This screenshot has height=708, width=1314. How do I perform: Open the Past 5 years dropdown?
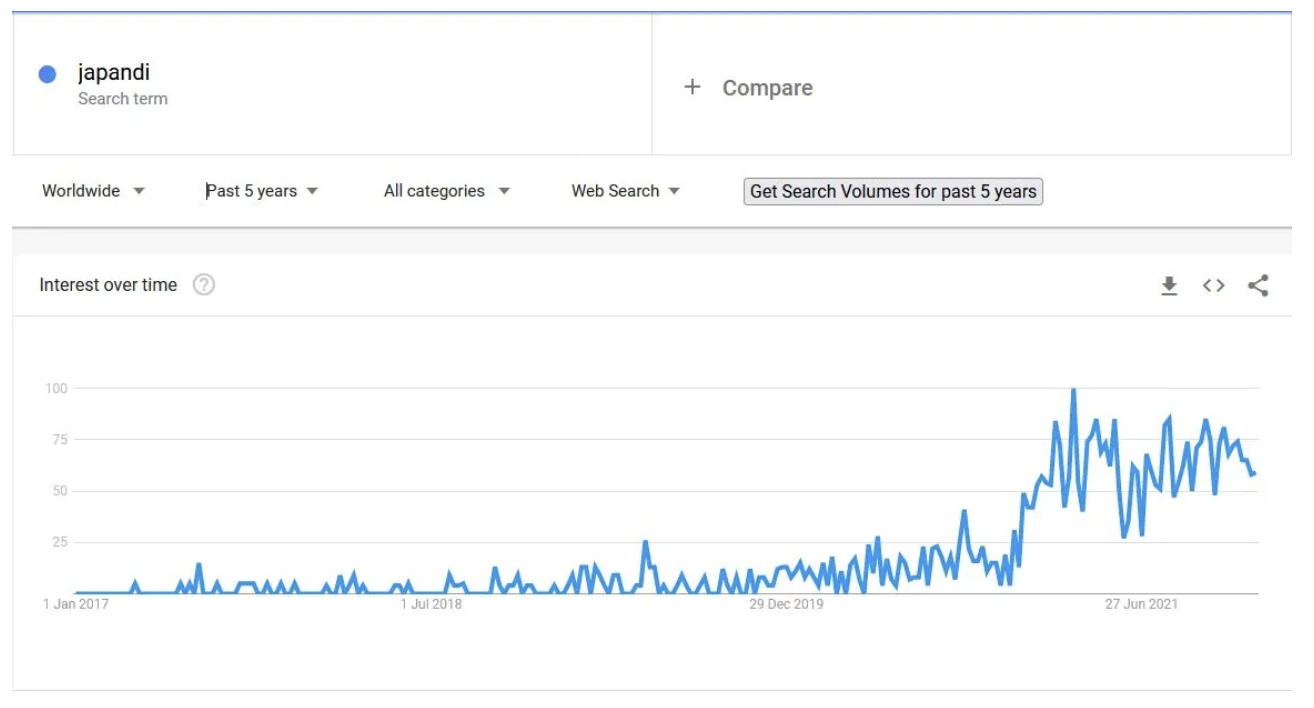(262, 191)
